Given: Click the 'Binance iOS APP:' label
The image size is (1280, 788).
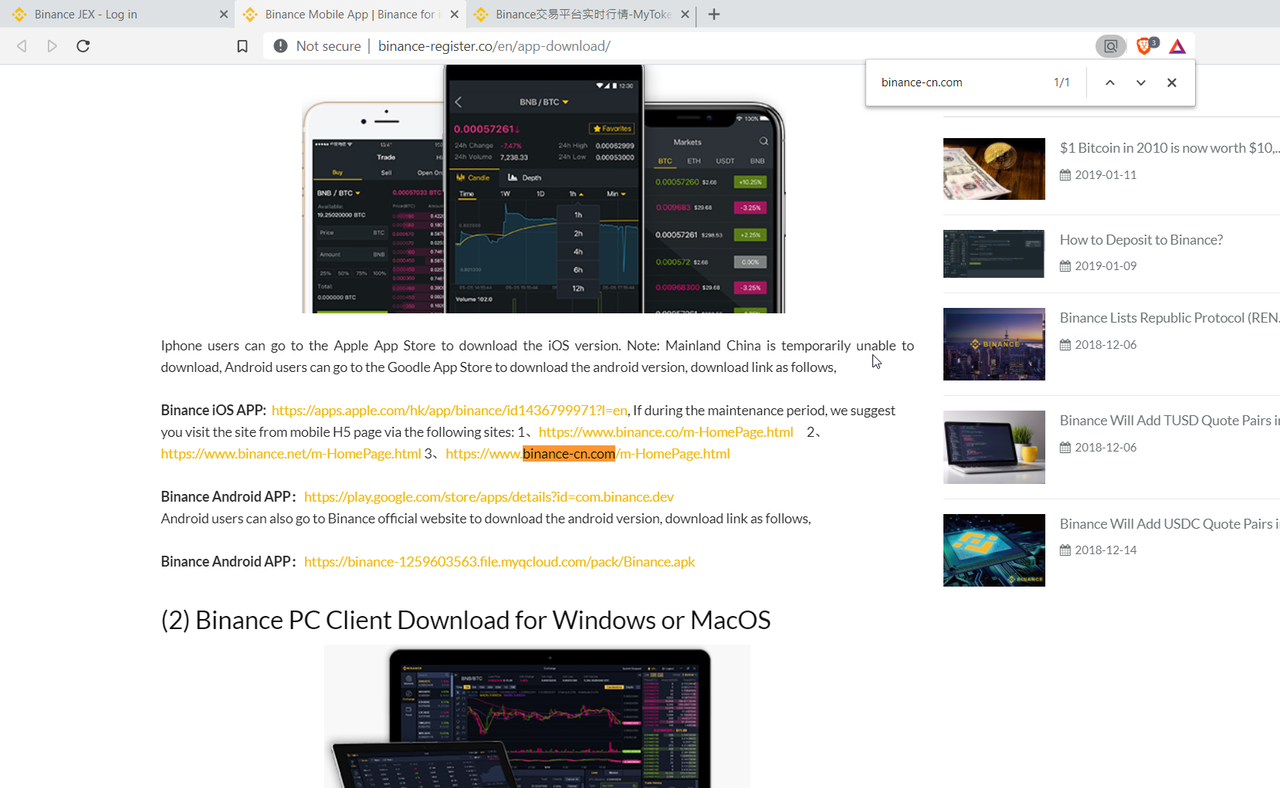Looking at the screenshot, I should [x=214, y=410].
